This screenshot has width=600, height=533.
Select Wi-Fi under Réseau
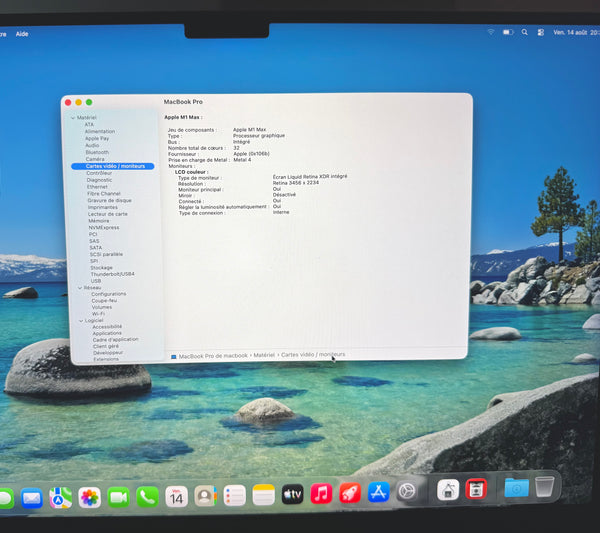click(98, 314)
